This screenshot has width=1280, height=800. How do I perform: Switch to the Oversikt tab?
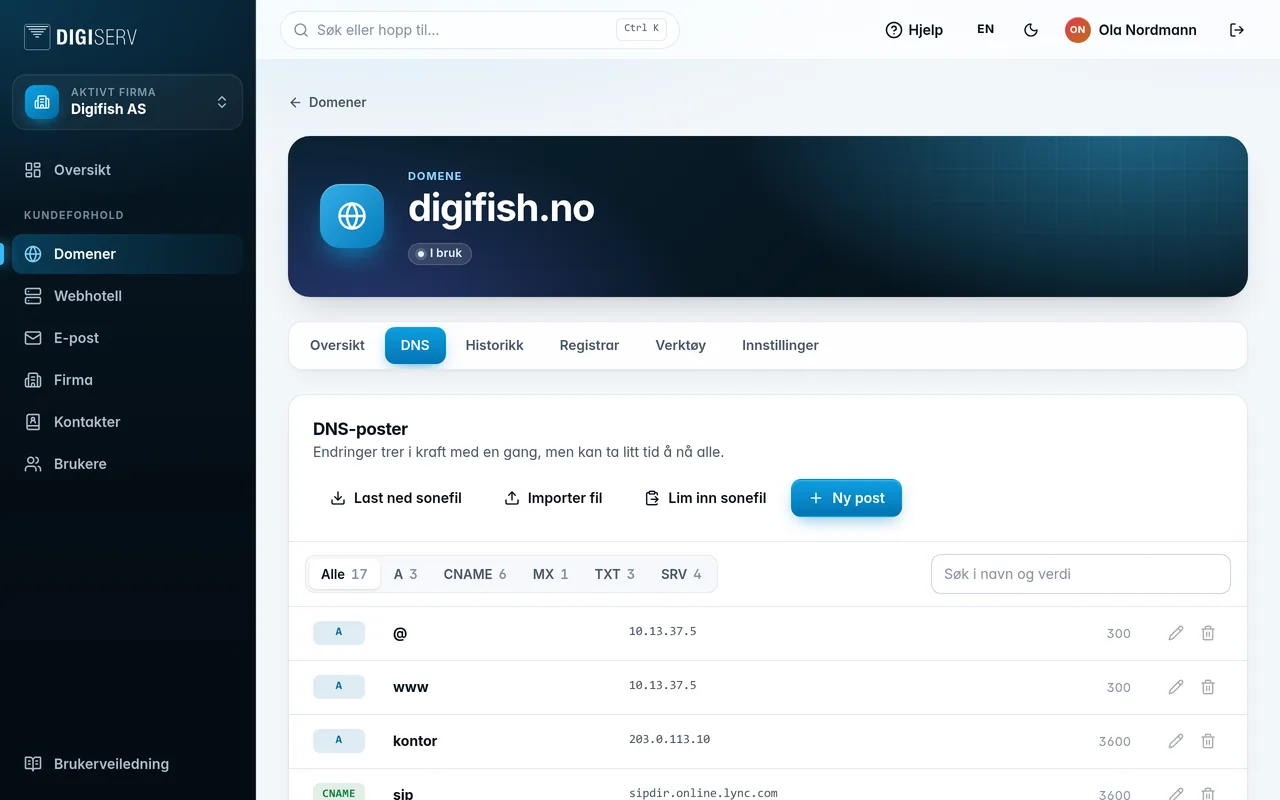(x=337, y=345)
